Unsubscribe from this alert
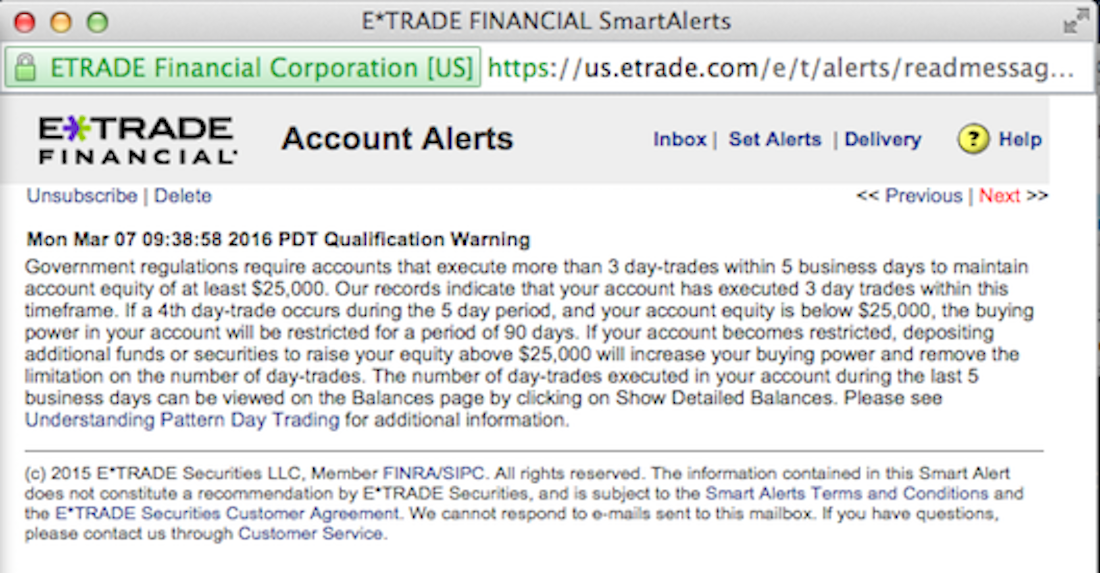Image resolution: width=1100 pixels, height=573 pixels. (82, 196)
